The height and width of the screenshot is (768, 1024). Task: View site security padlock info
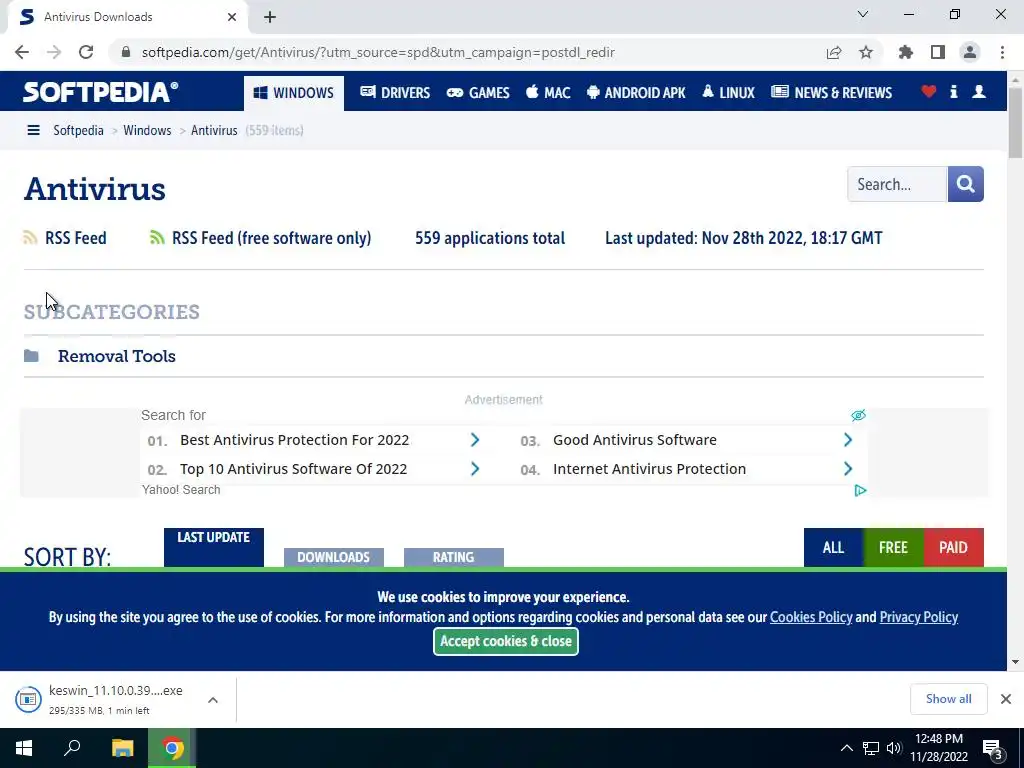click(126, 52)
